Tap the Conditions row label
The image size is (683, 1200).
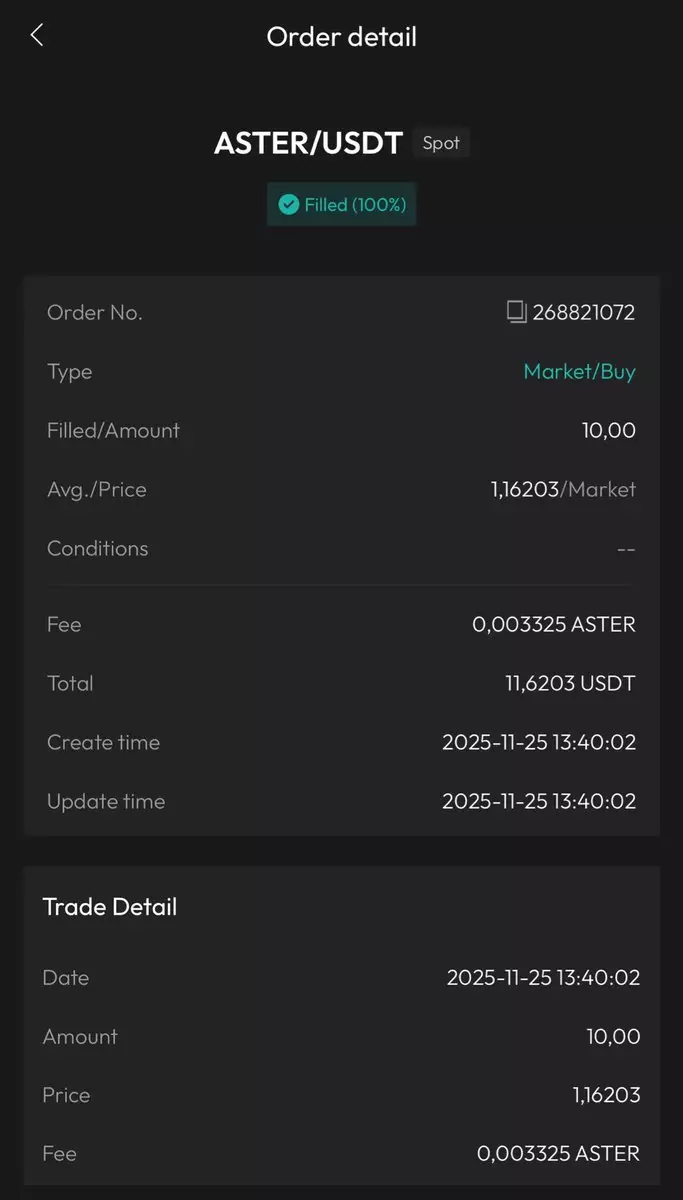97,549
